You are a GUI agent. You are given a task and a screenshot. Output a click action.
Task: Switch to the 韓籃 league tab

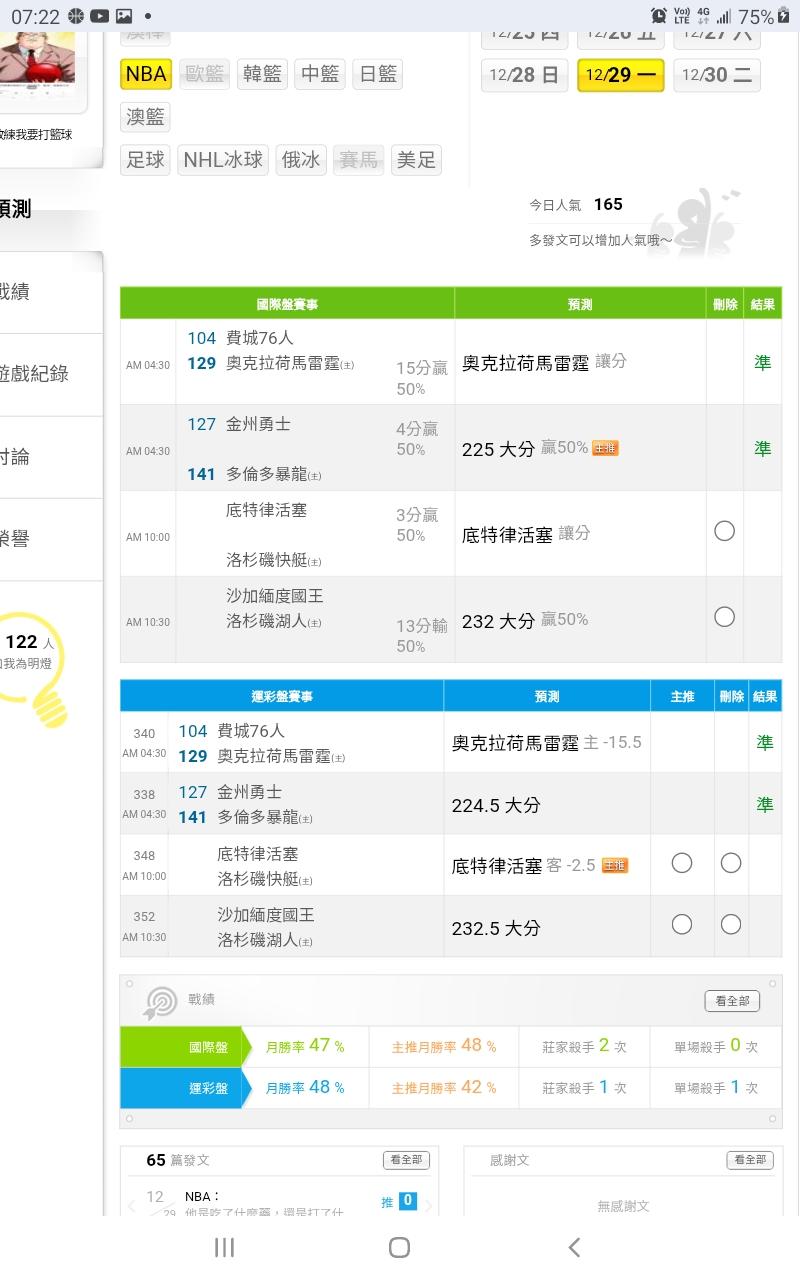coord(262,74)
